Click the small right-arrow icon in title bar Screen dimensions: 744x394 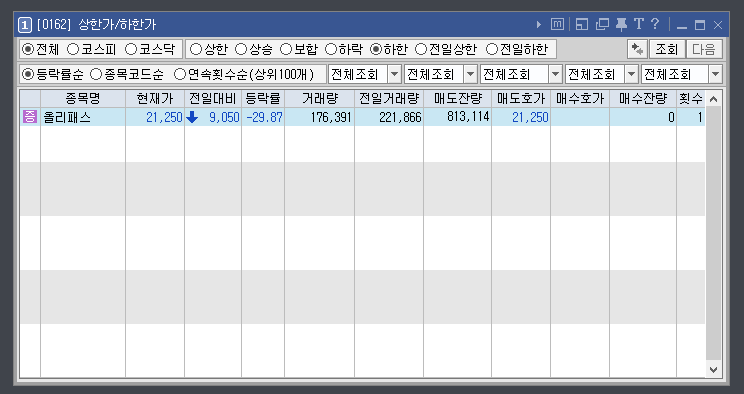point(539,24)
